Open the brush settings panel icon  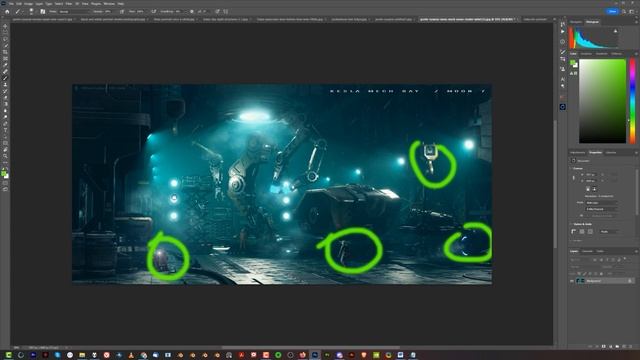tap(42, 11)
